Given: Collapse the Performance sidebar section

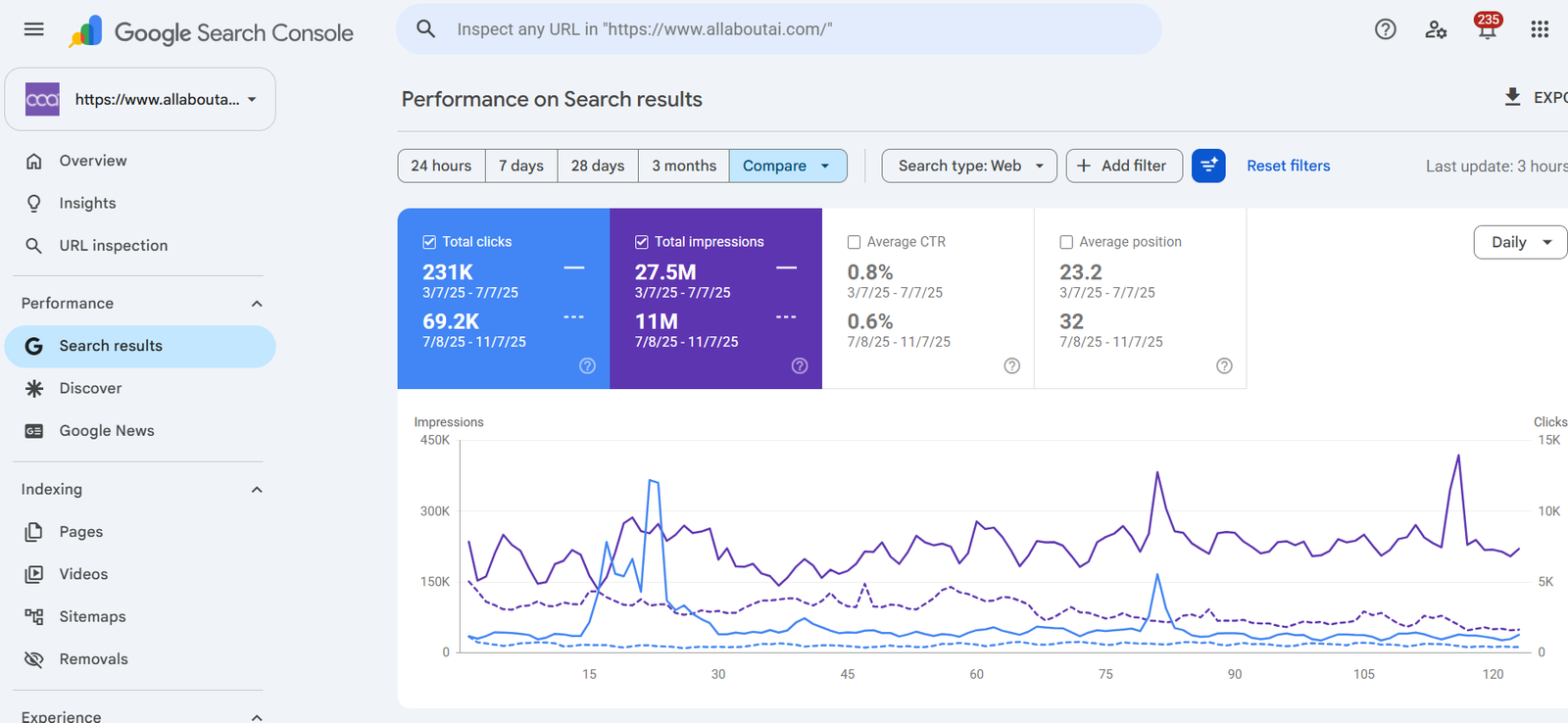Looking at the screenshot, I should point(257,304).
